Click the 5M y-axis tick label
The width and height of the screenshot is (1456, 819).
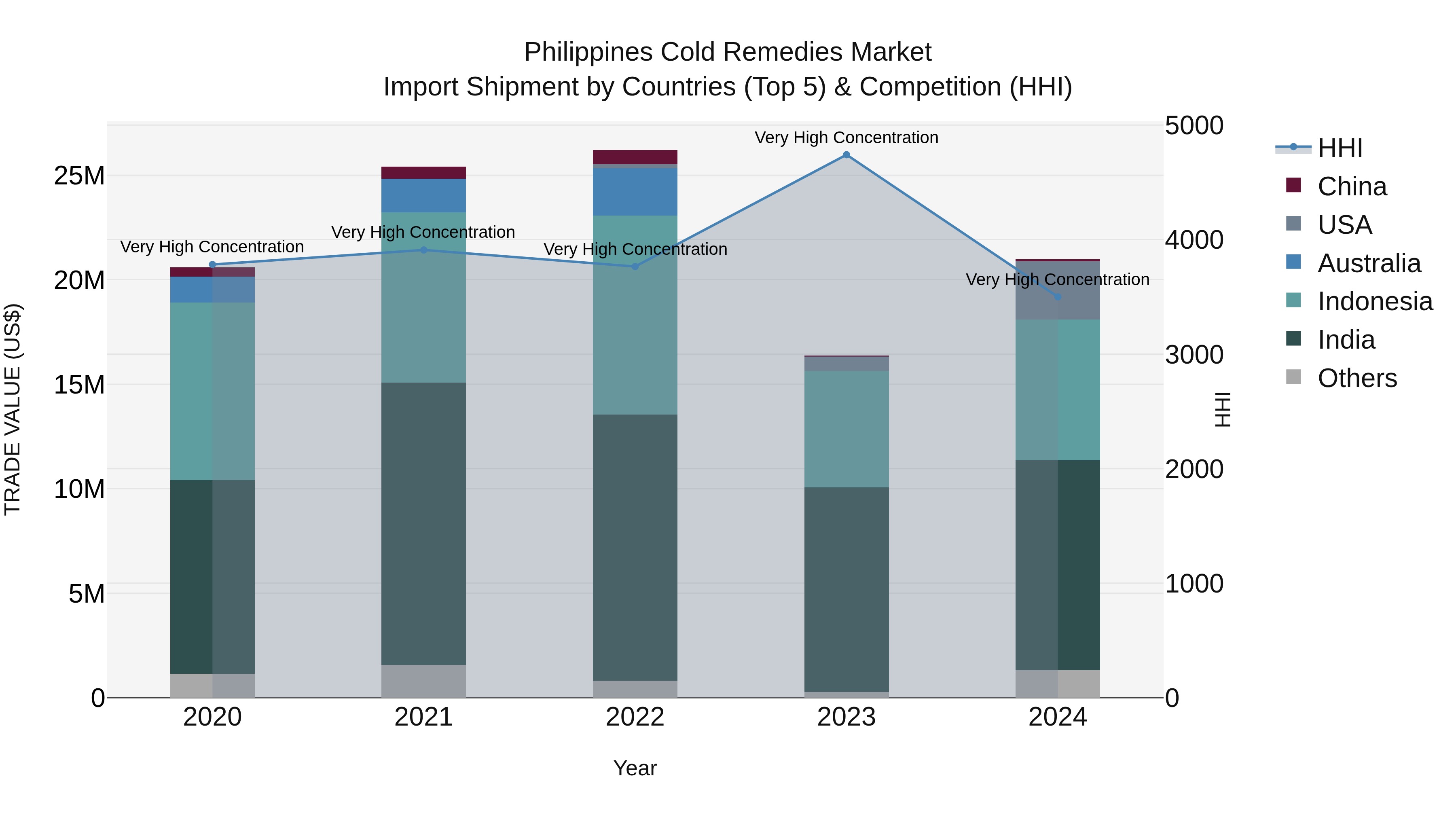click(x=87, y=593)
